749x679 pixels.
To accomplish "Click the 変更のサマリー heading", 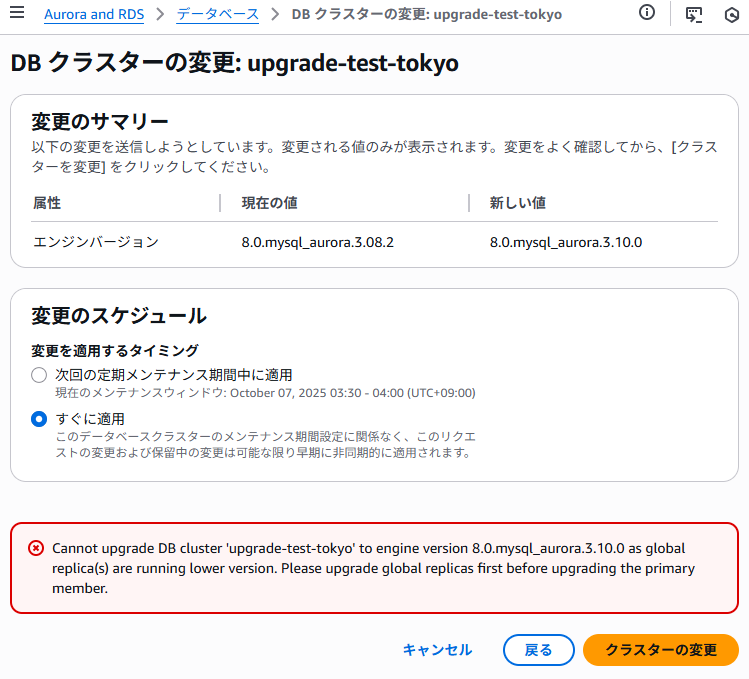I will click(x=99, y=121).
